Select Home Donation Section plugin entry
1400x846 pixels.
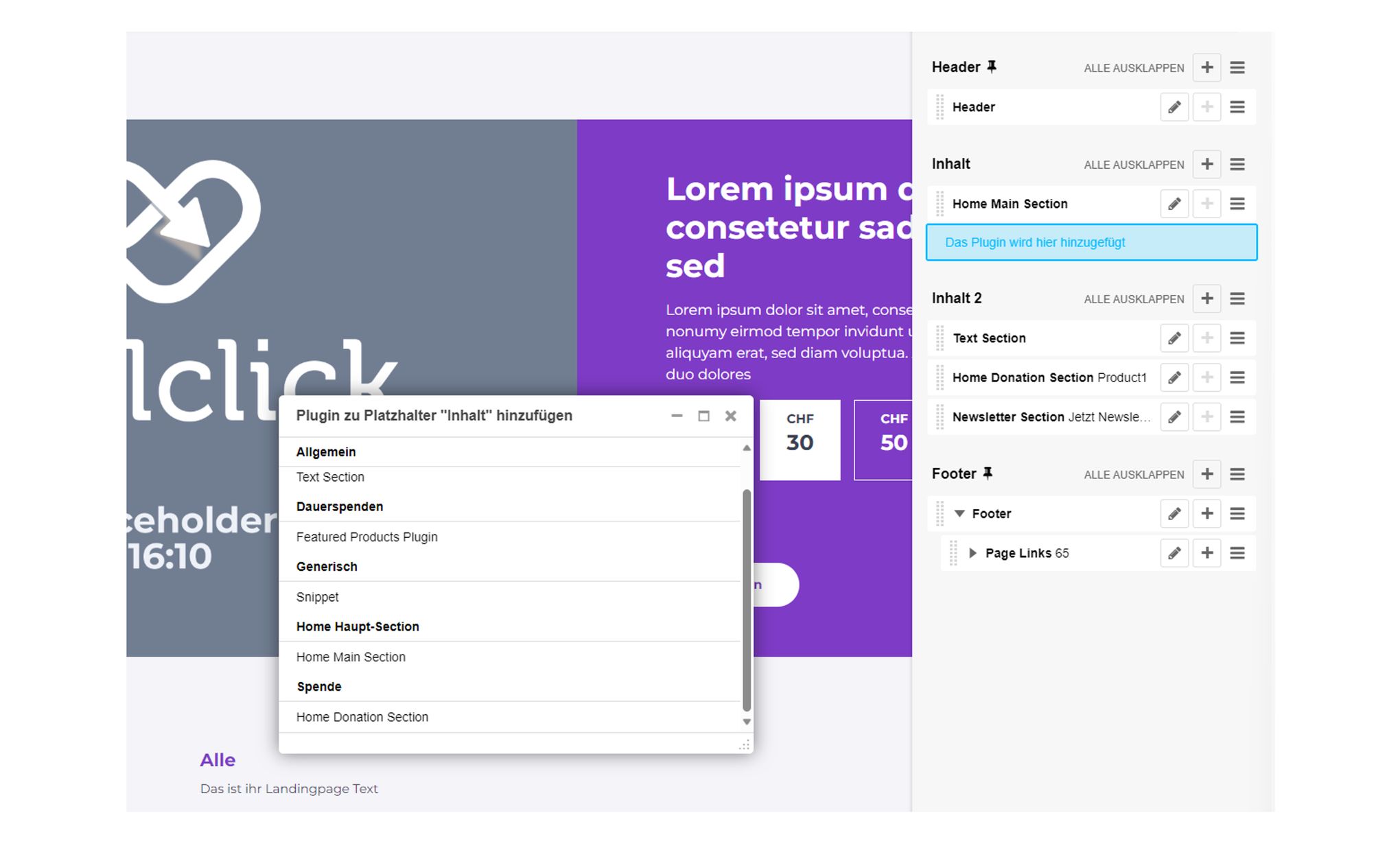(362, 717)
